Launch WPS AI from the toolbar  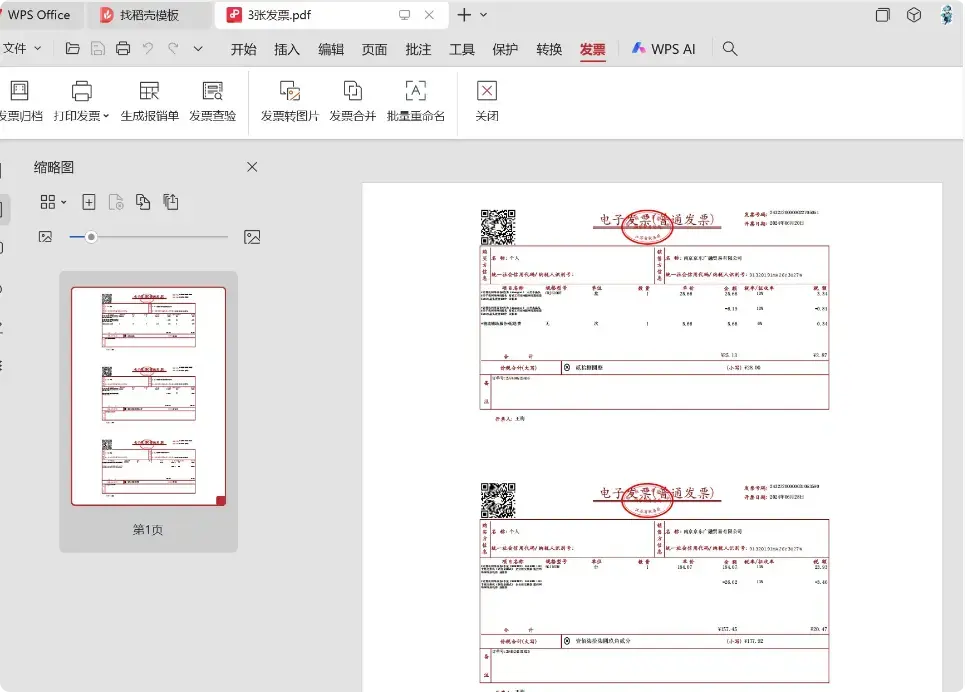click(663, 48)
